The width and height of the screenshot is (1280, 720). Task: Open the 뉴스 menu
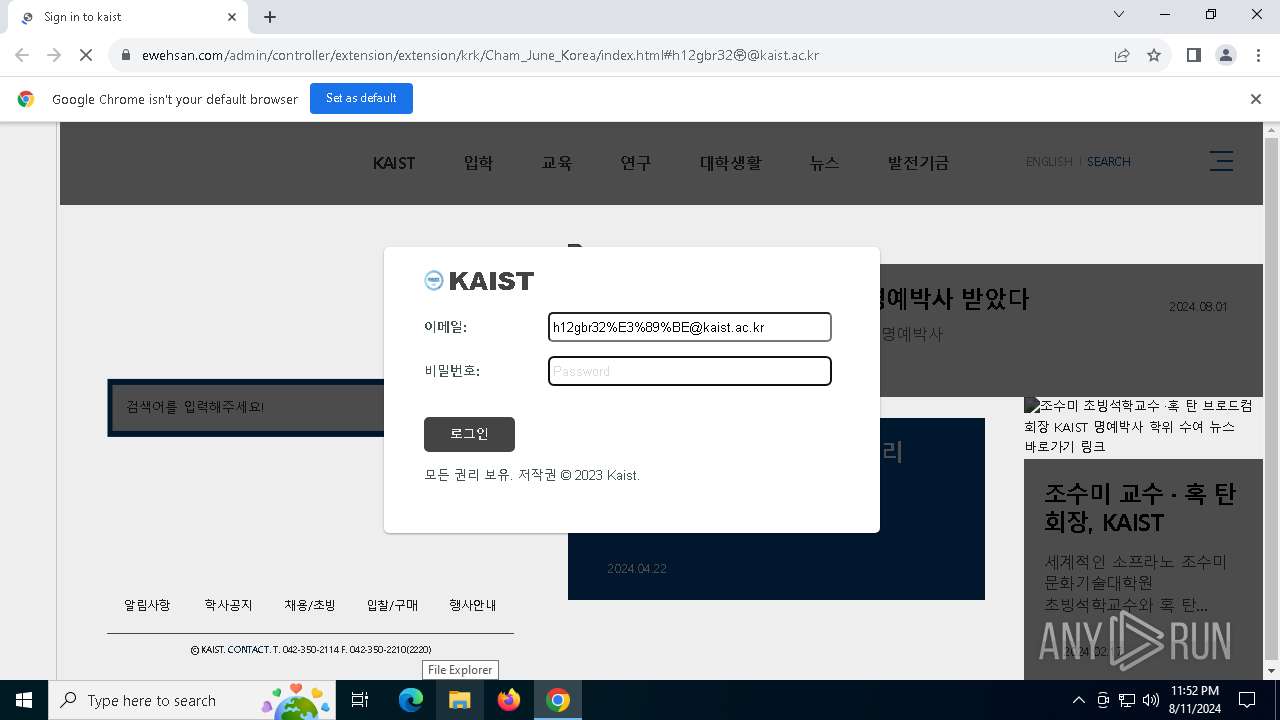pyautogui.click(x=824, y=163)
